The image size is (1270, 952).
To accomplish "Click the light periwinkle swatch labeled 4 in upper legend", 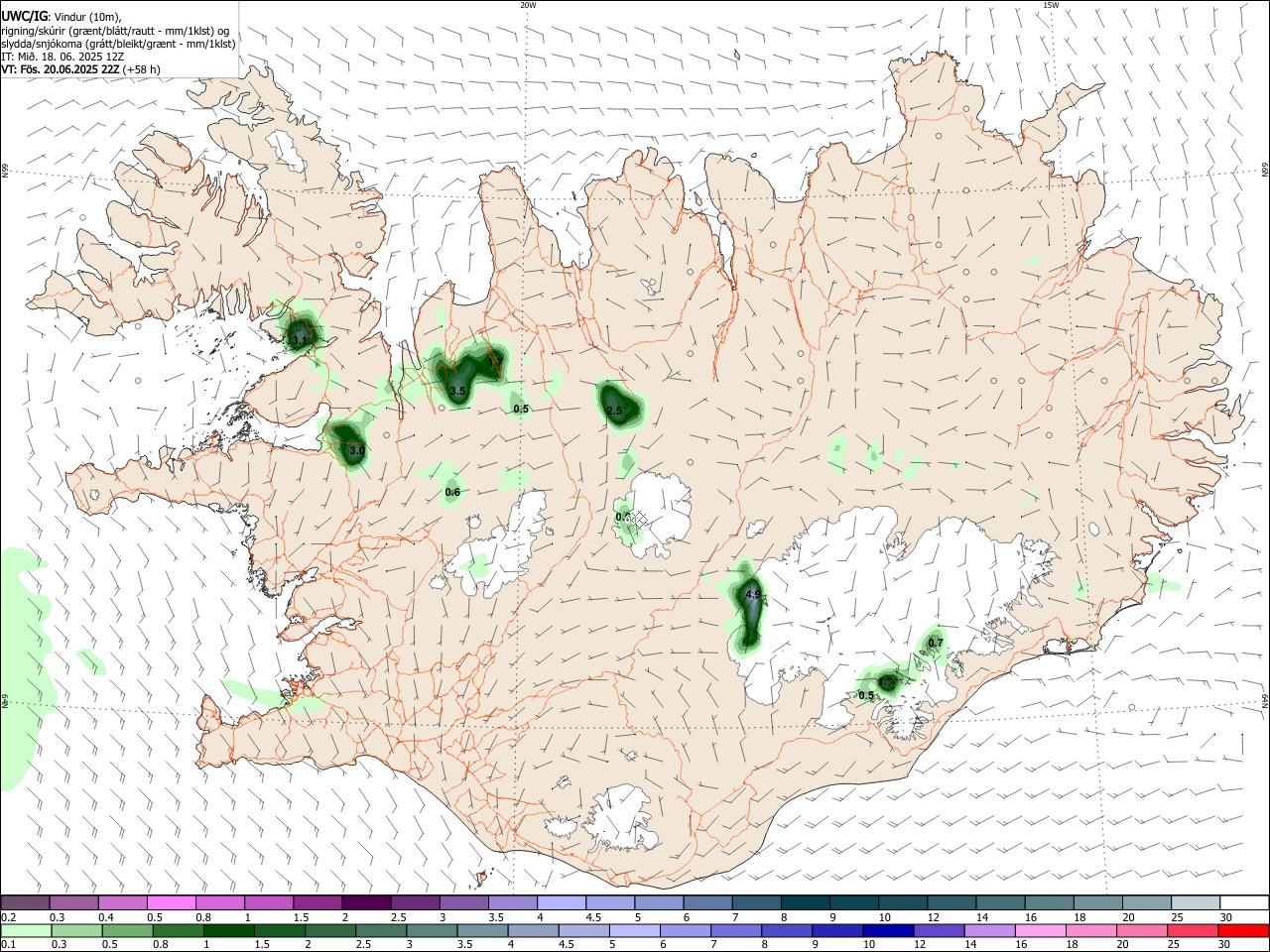I will (x=562, y=902).
